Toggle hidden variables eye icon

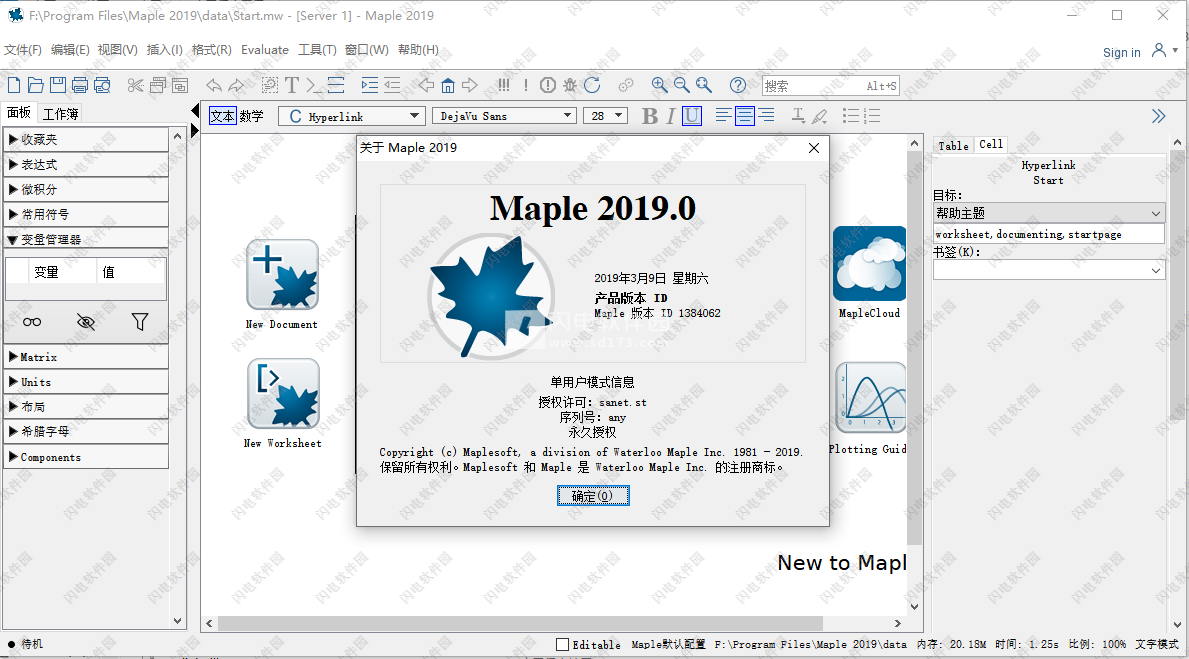point(86,322)
